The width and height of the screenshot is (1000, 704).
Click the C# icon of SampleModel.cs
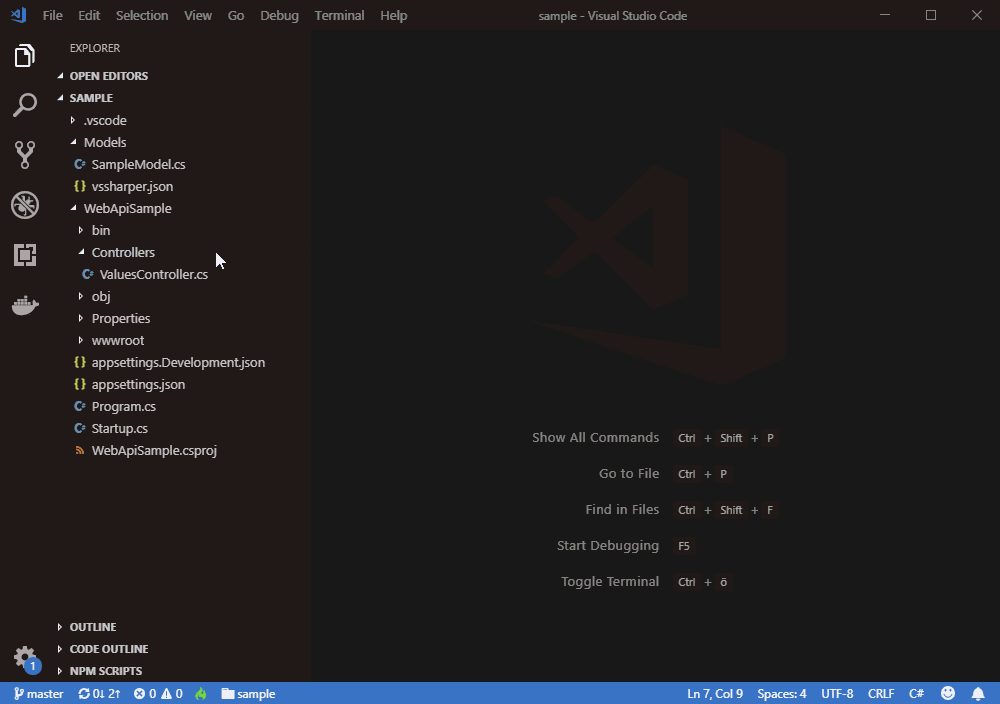[x=80, y=164]
